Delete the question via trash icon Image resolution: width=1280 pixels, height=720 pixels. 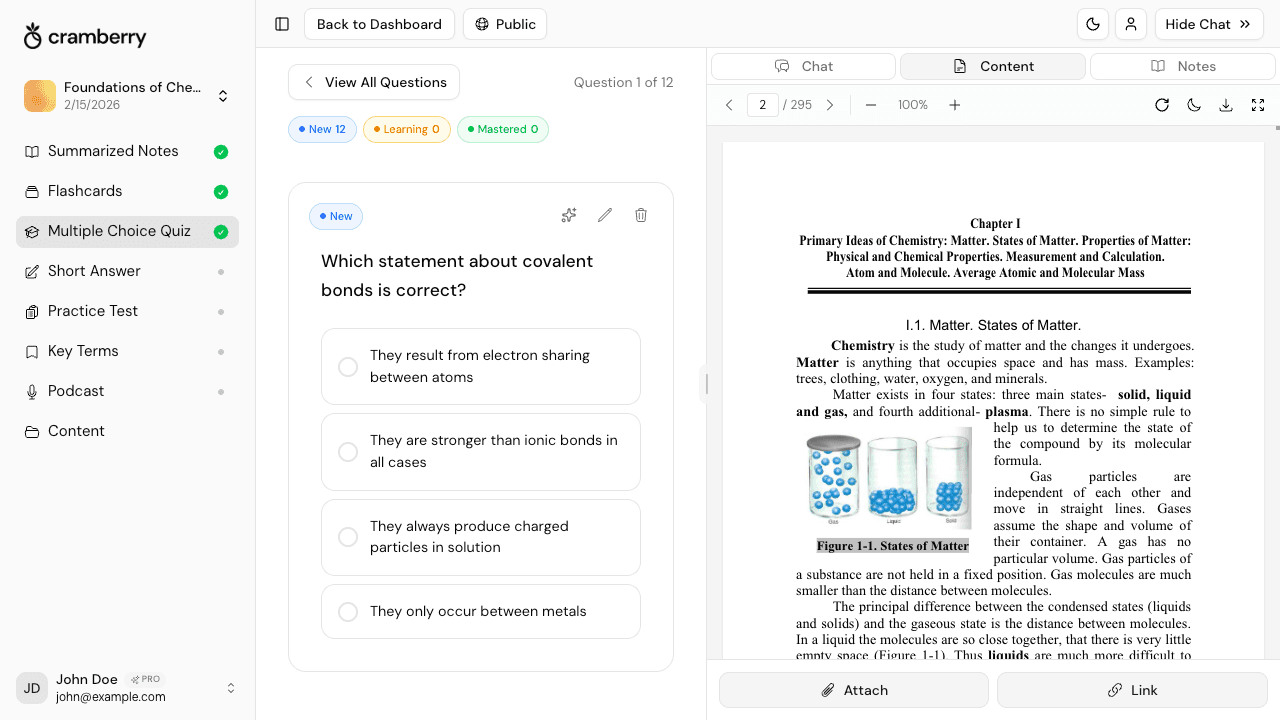pyautogui.click(x=640, y=215)
